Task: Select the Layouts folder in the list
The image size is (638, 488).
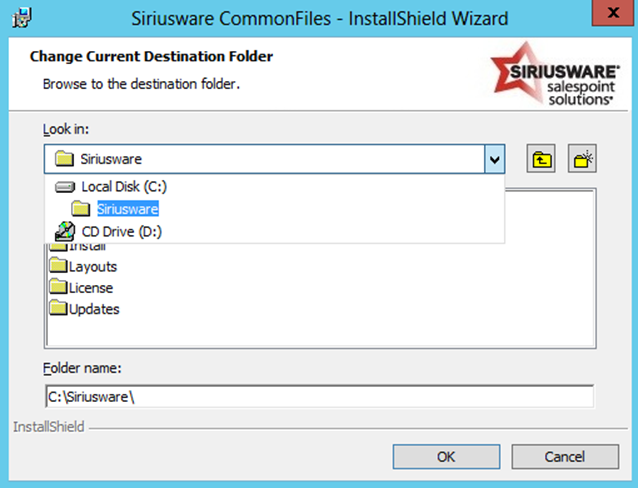Action: click(92, 267)
